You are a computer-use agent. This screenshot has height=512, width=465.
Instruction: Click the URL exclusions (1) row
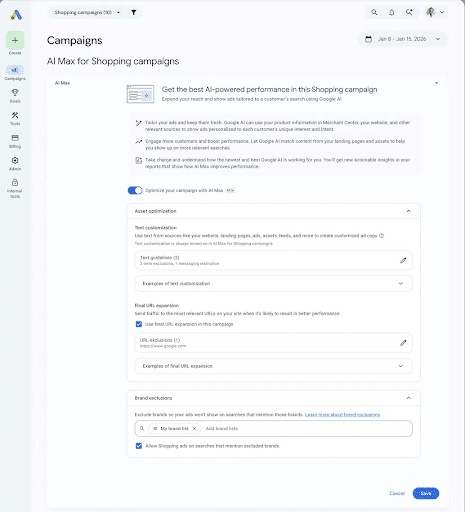[x=273, y=343]
